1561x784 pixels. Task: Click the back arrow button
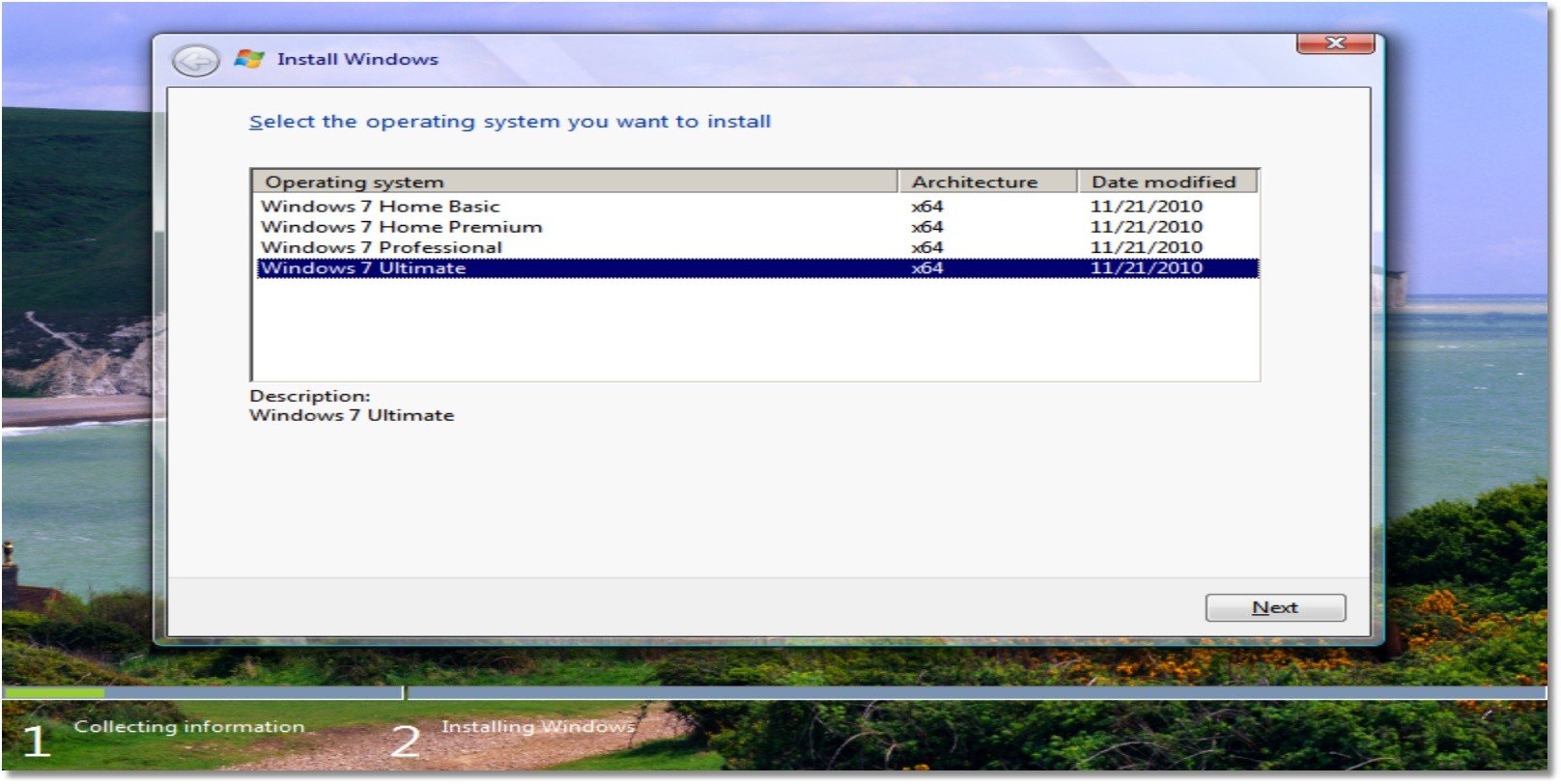[x=195, y=61]
